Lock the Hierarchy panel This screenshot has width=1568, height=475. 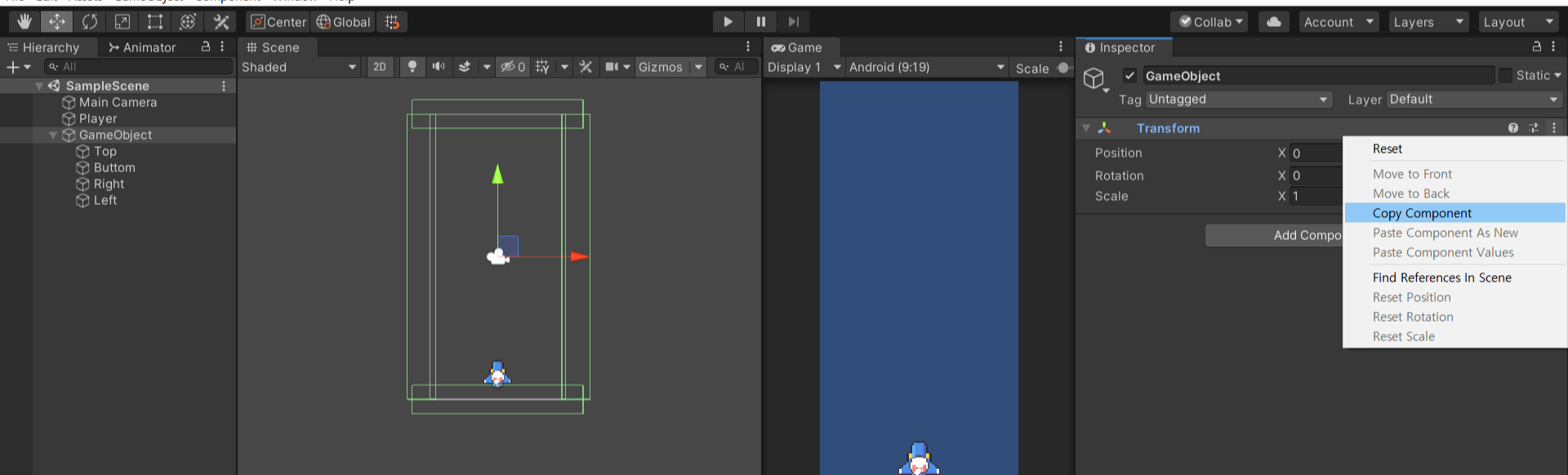[x=206, y=47]
